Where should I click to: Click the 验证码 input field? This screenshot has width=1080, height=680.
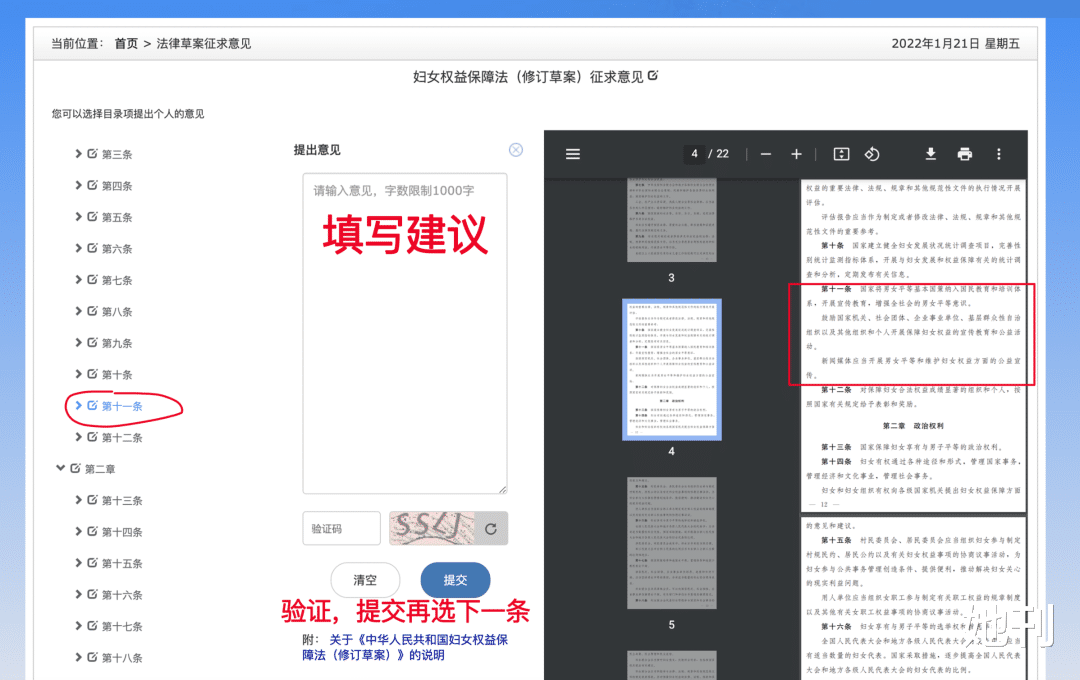point(341,528)
